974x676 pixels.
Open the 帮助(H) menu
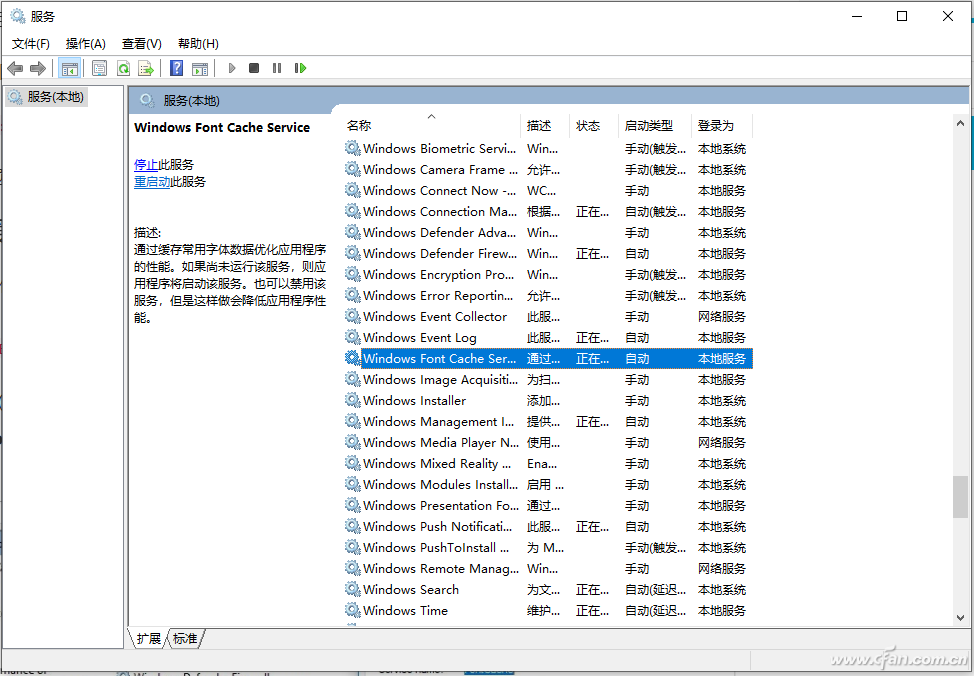pyautogui.click(x=198, y=43)
